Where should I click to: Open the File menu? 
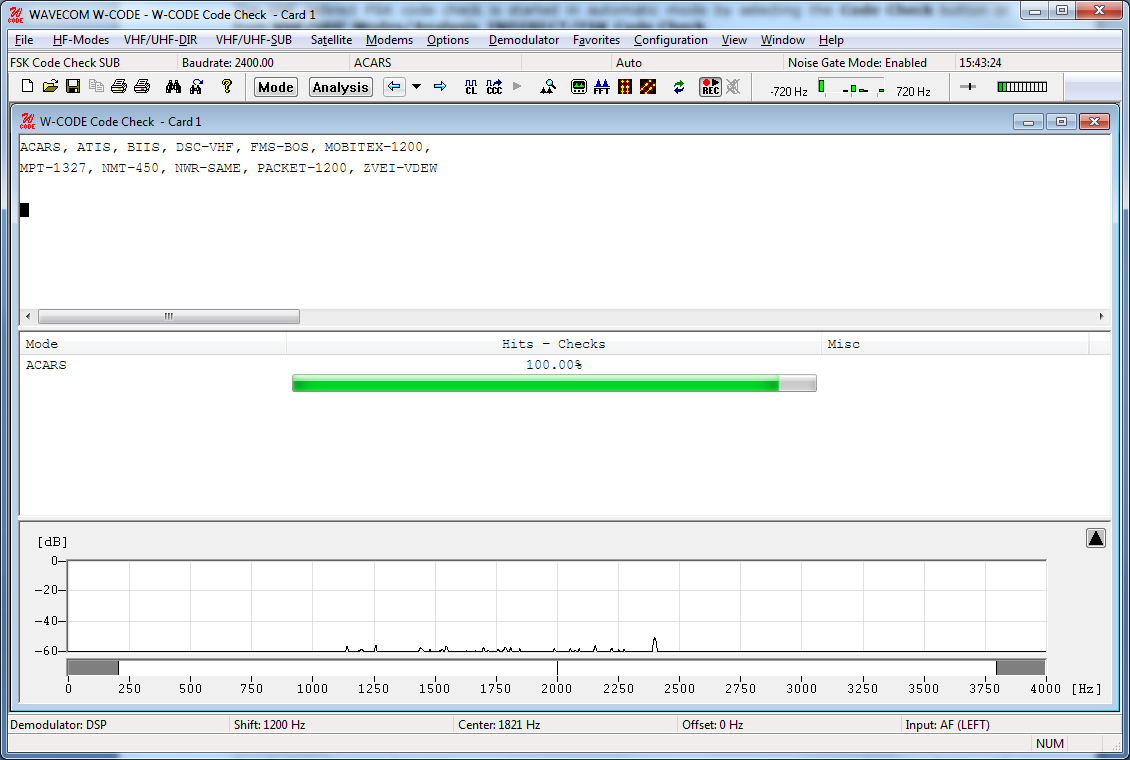[24, 40]
